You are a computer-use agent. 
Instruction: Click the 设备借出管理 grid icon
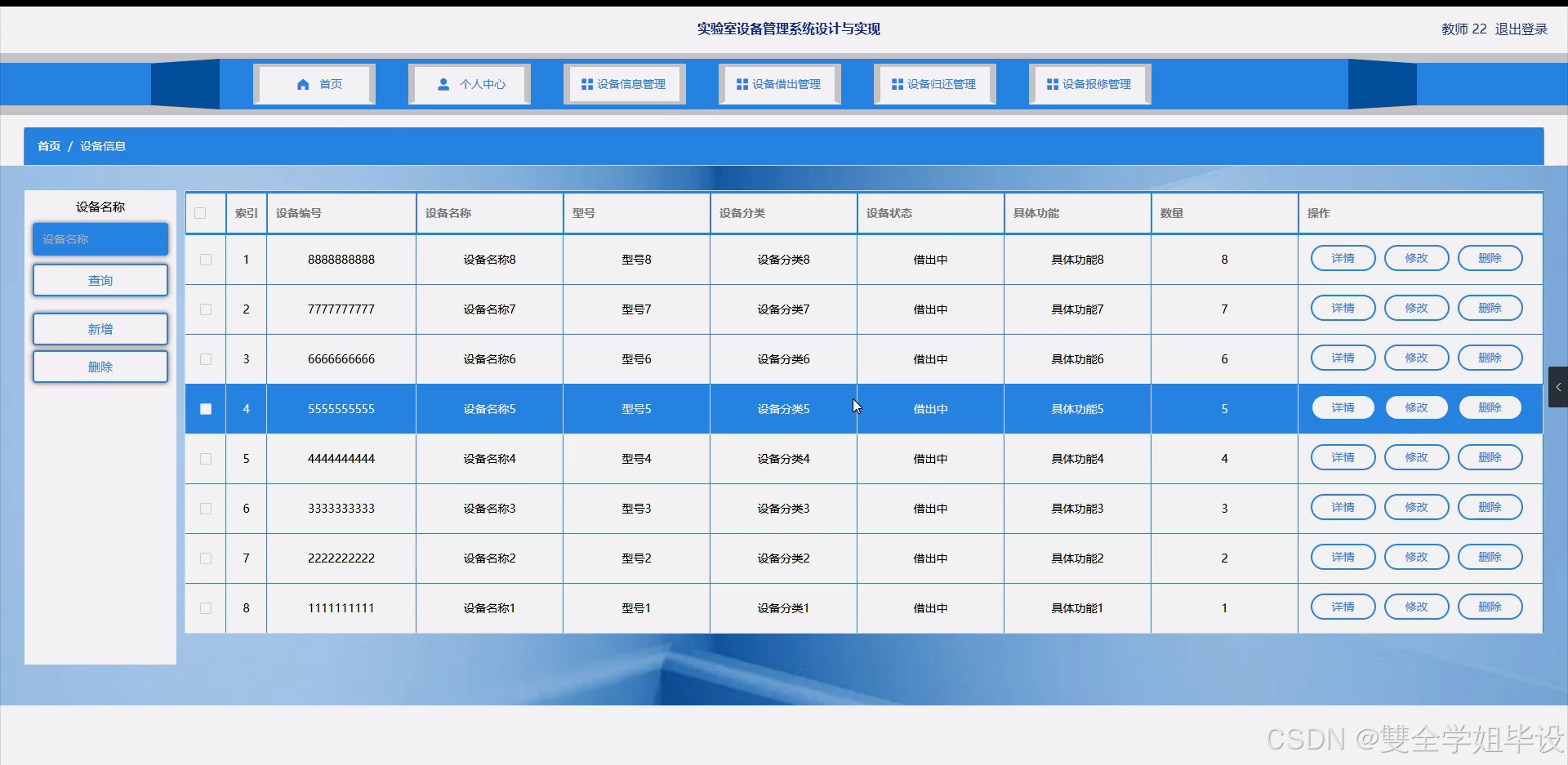click(x=741, y=84)
